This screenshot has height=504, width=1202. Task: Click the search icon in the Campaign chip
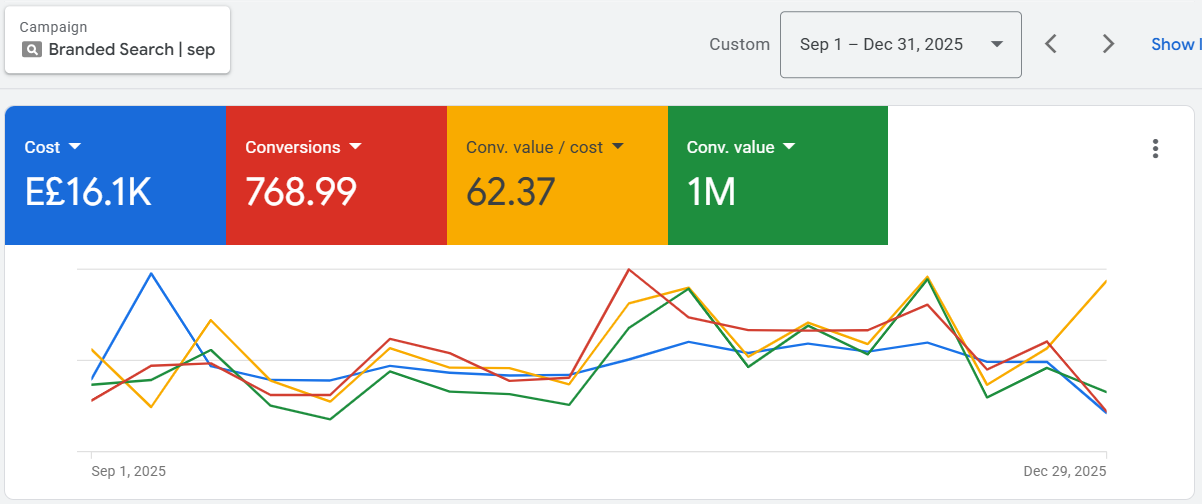pos(32,50)
